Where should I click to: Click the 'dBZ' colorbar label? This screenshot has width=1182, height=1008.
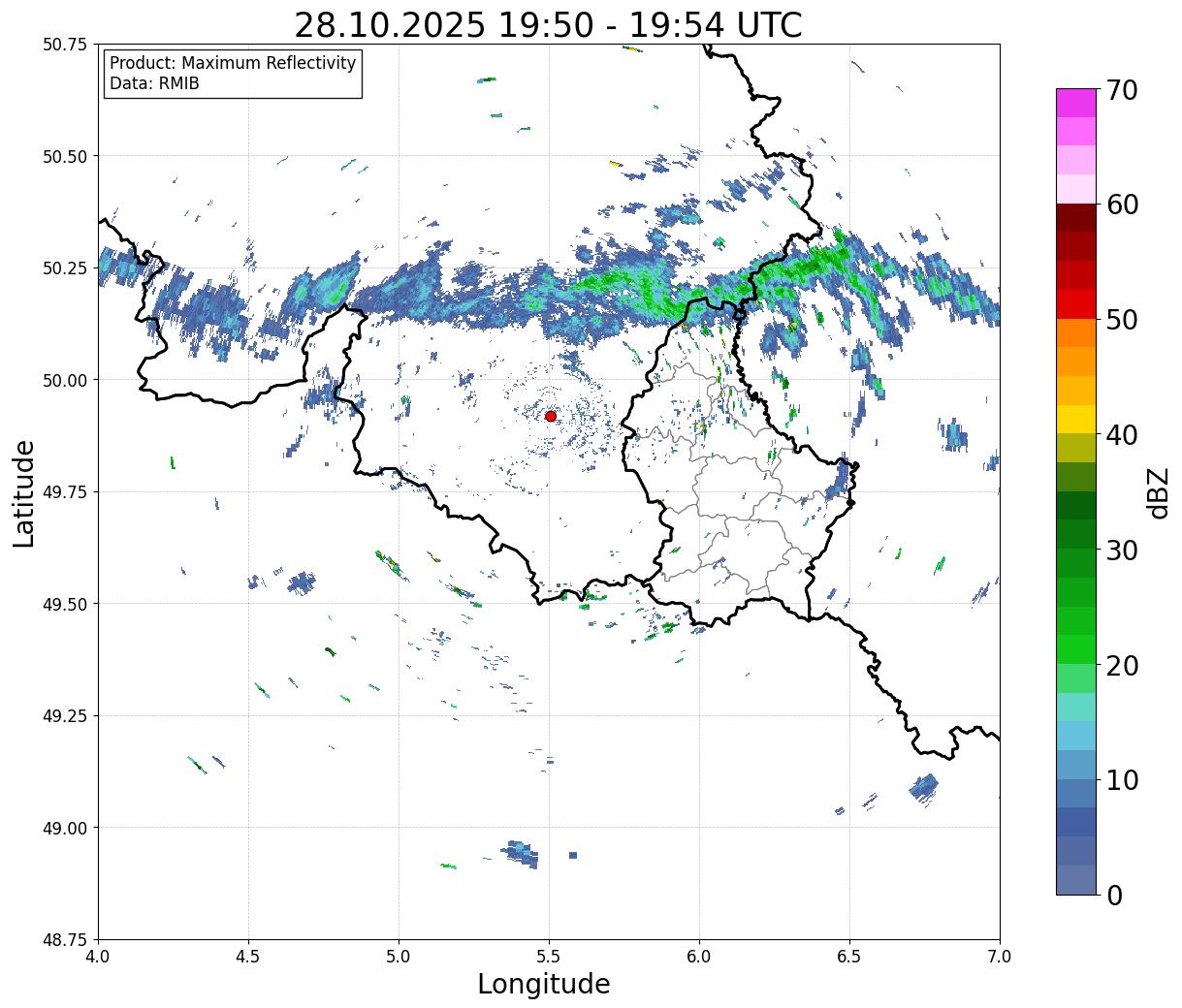point(1158,492)
